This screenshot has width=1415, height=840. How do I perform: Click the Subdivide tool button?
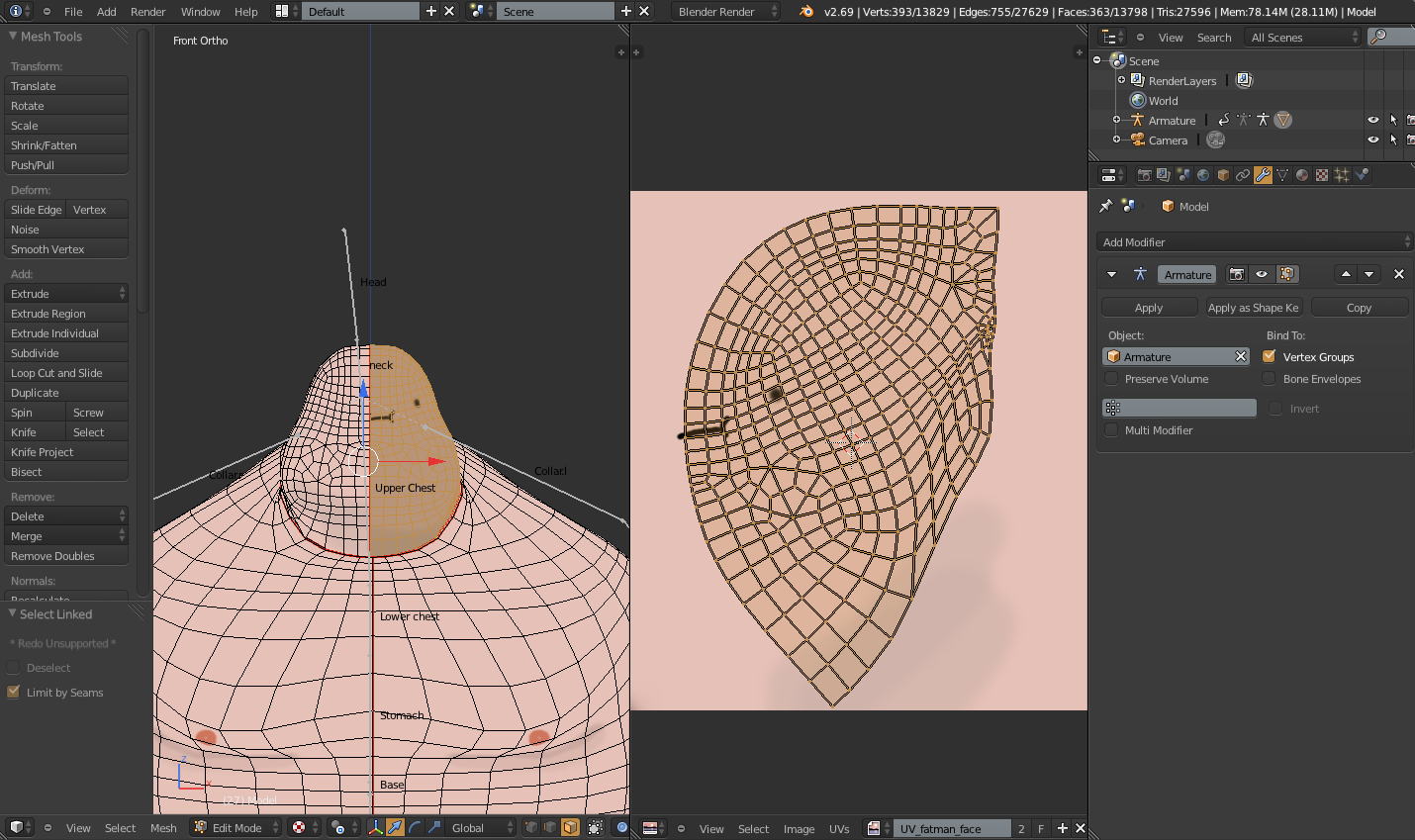pos(65,352)
